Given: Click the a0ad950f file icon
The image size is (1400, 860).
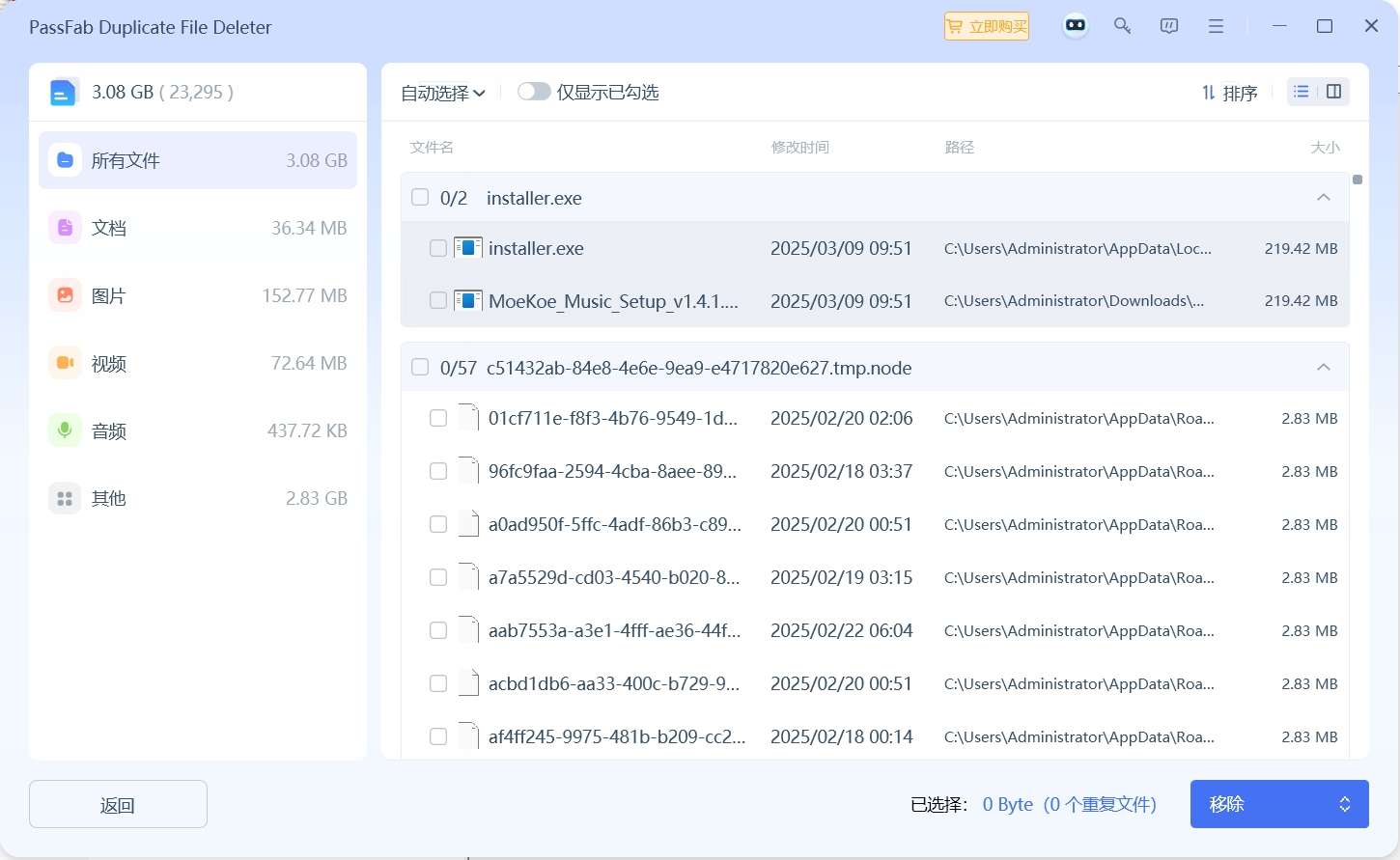Looking at the screenshot, I should 468,524.
